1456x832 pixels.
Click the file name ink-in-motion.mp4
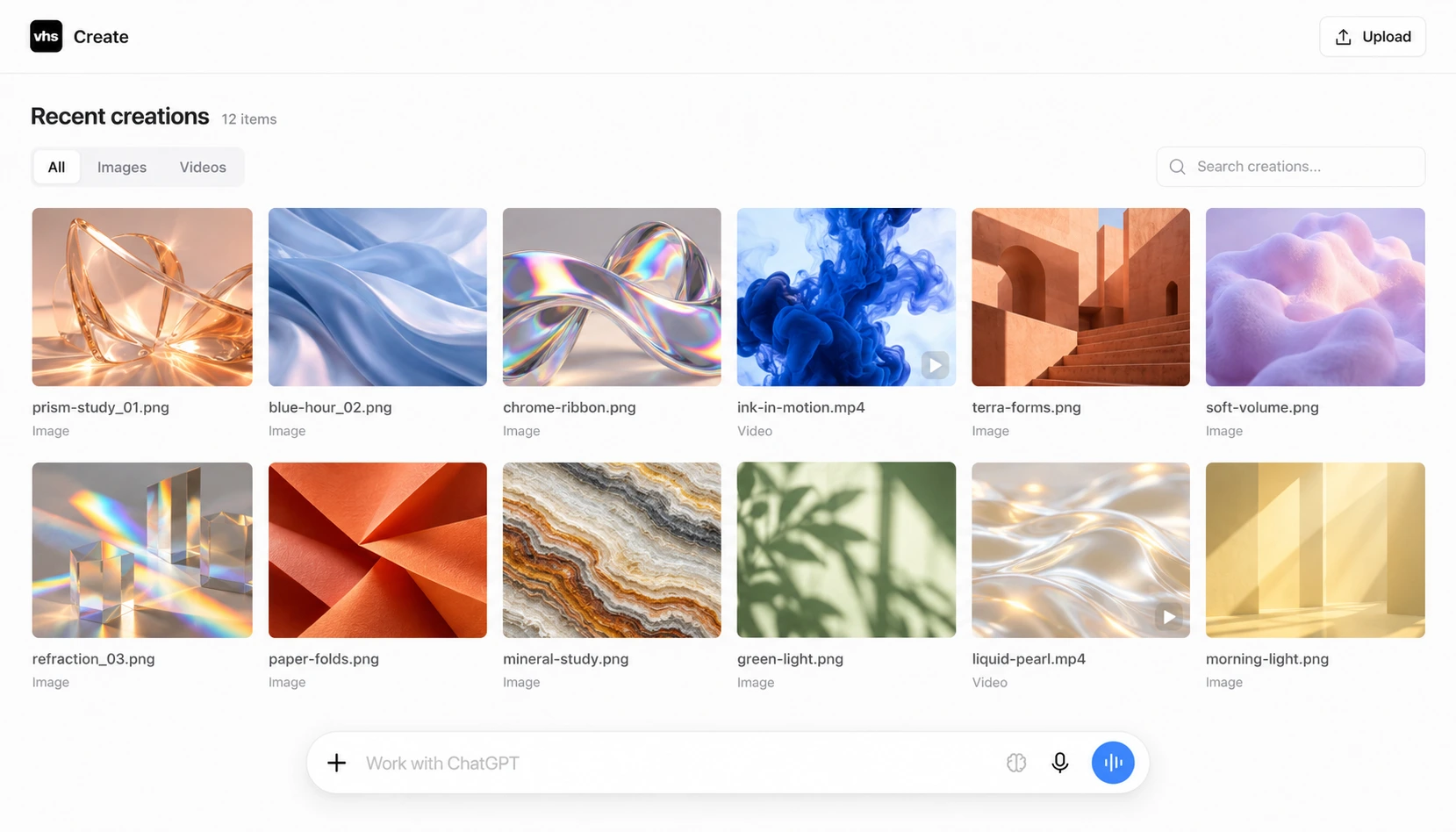(x=801, y=407)
